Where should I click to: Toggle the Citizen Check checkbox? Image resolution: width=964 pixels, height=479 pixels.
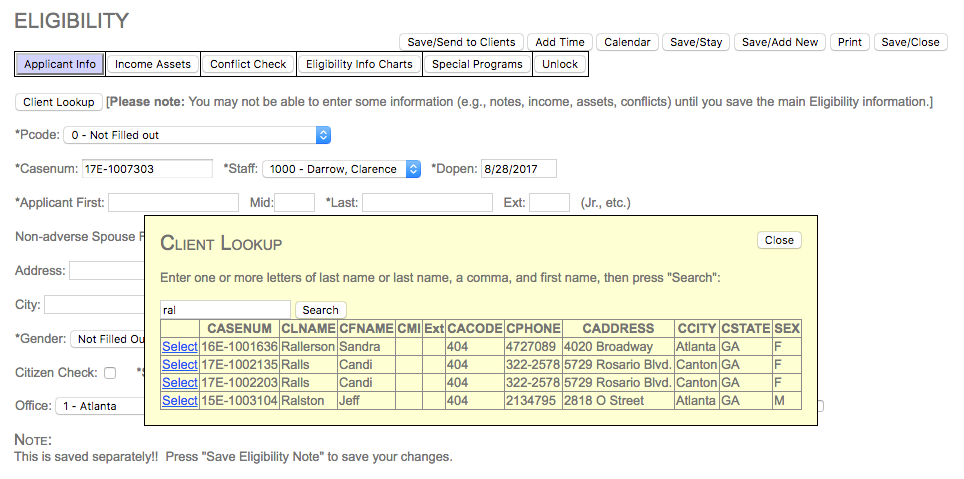point(110,373)
